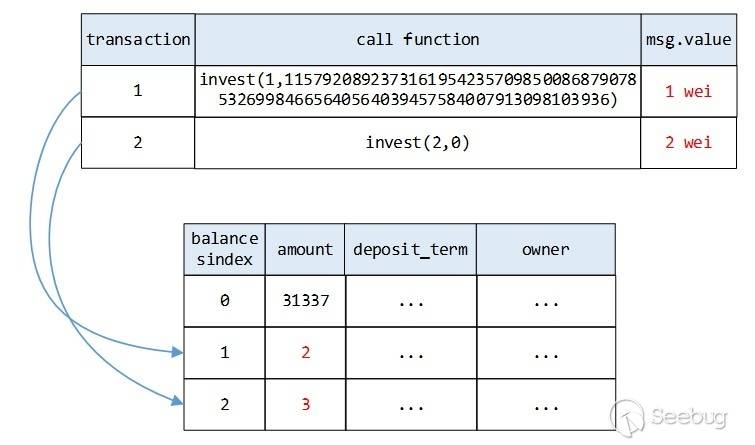Select the "call function" header cell
The height and width of the screenshot is (445, 755).
click(417, 40)
